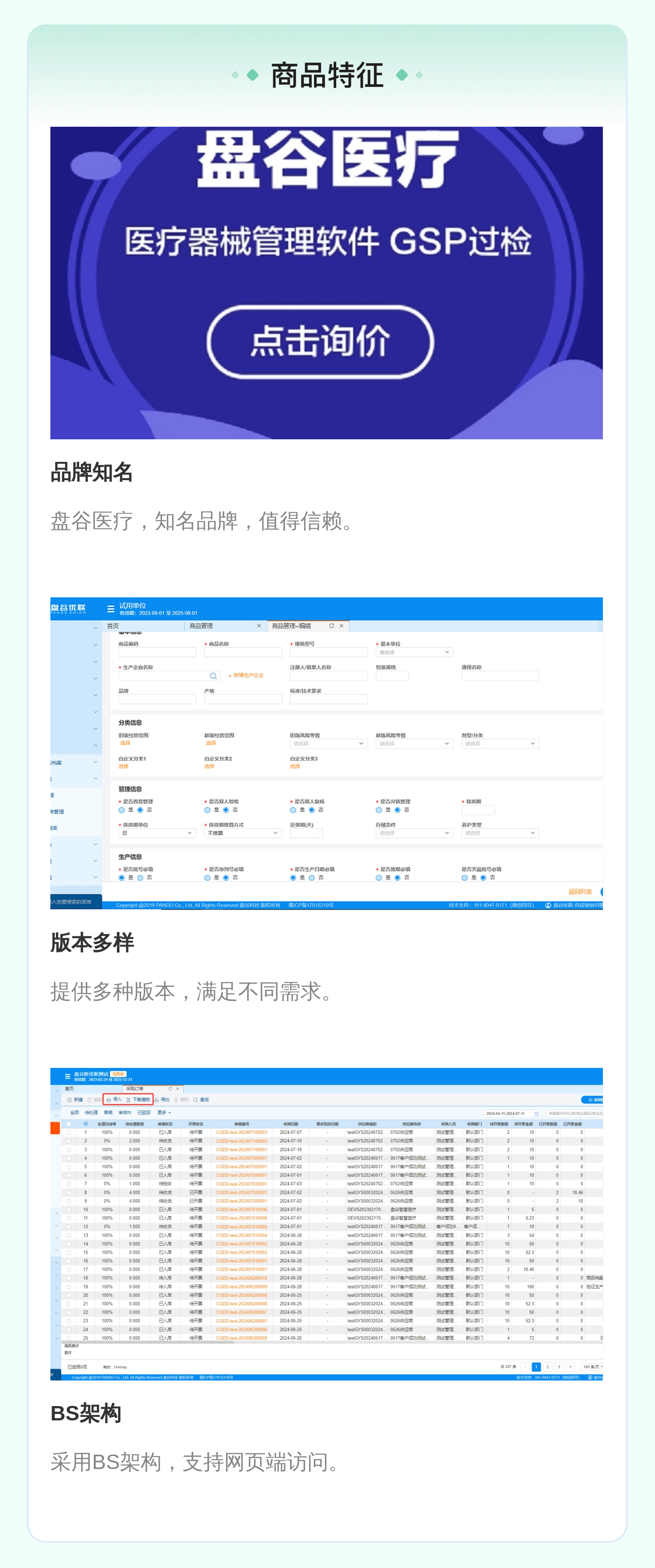Click the 新增生产企业 link

pyautogui.click(x=246, y=675)
